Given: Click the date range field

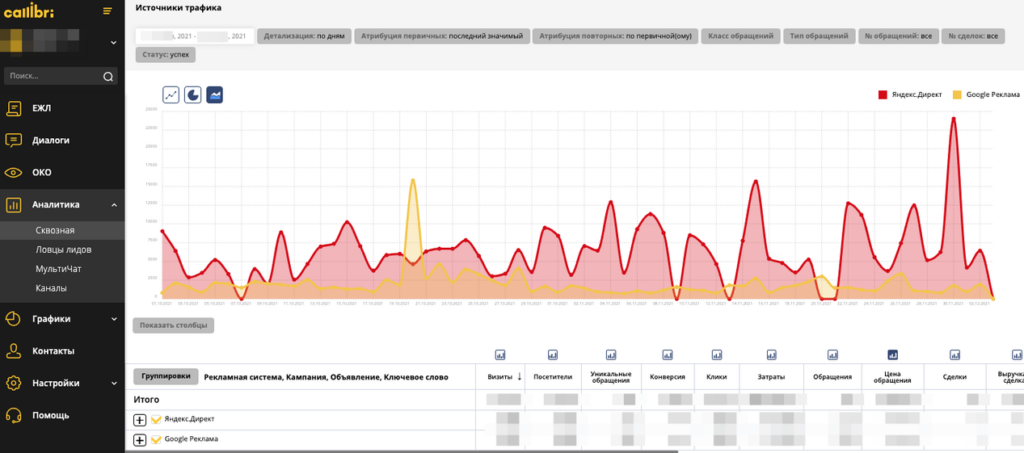Looking at the screenshot, I should (194, 36).
